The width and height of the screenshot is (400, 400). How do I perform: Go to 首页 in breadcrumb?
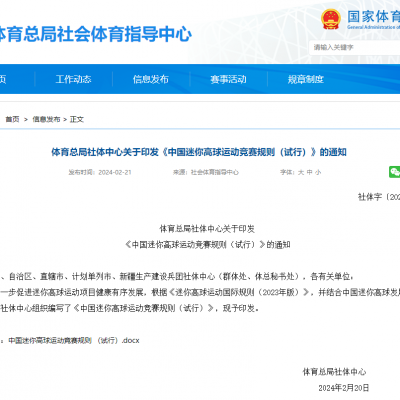coord(12,119)
